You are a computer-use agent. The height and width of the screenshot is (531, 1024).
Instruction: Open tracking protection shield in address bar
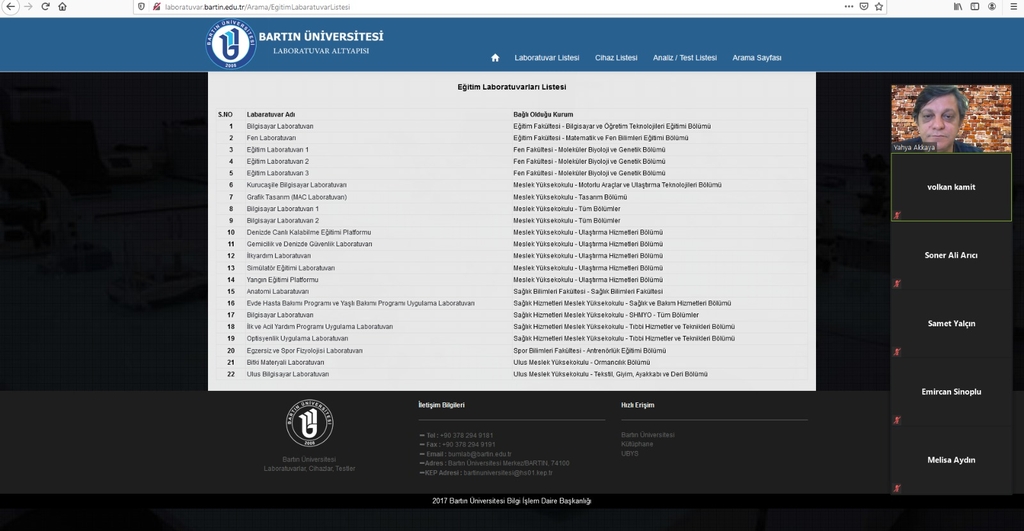tap(141, 6)
